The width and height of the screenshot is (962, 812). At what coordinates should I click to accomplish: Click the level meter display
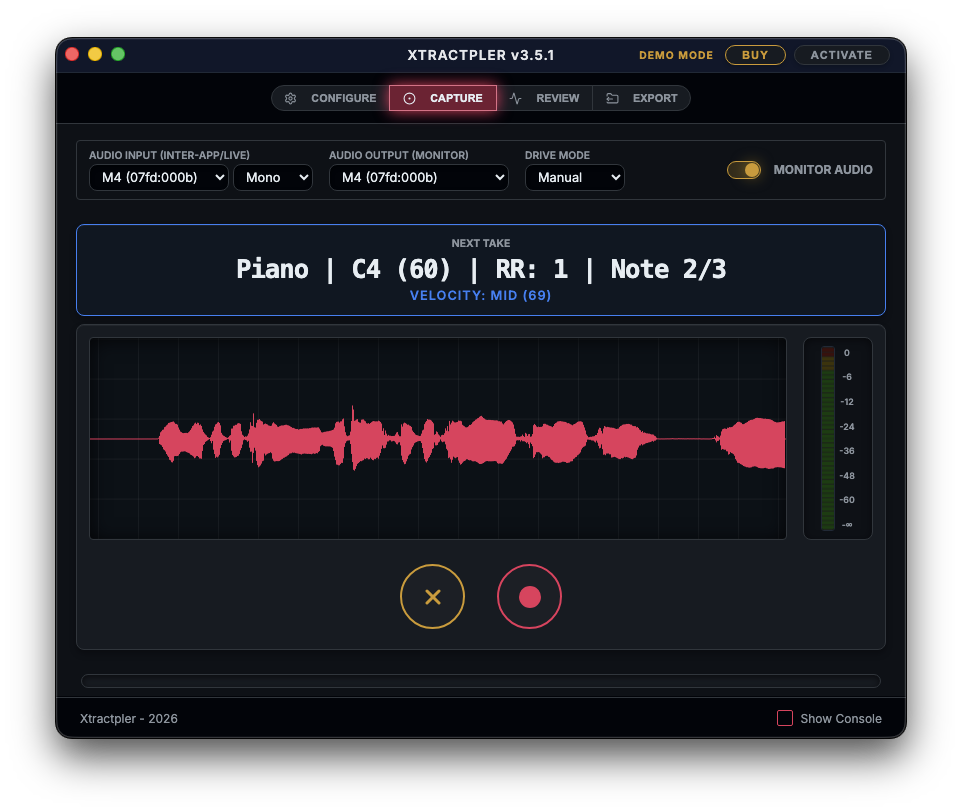click(x=838, y=438)
